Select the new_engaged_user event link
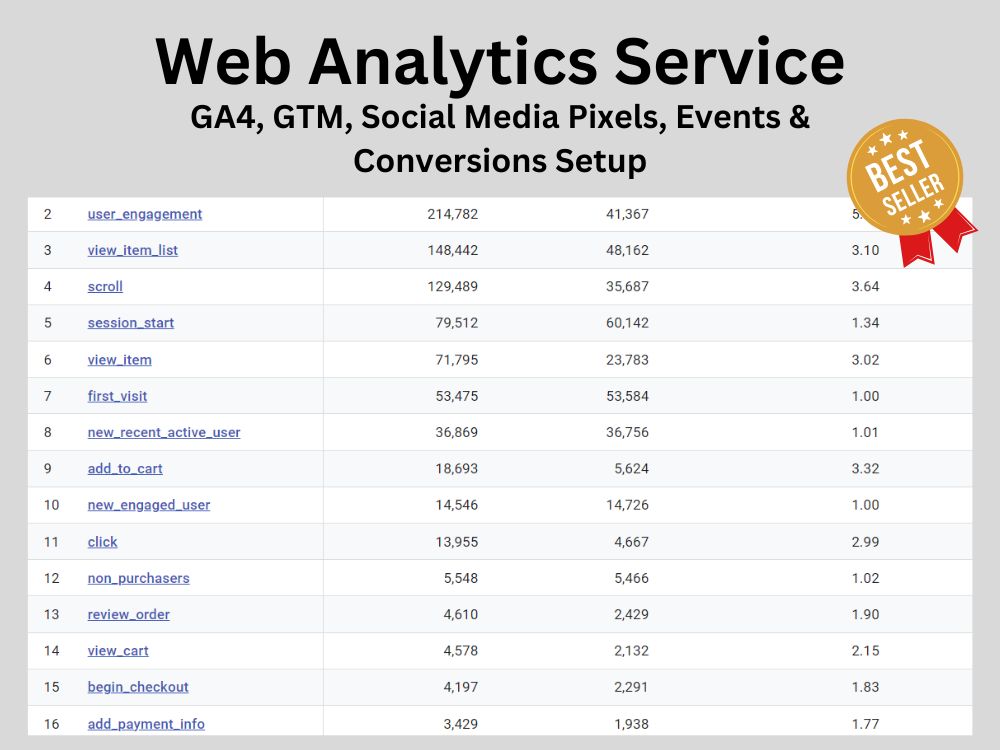 (x=148, y=505)
